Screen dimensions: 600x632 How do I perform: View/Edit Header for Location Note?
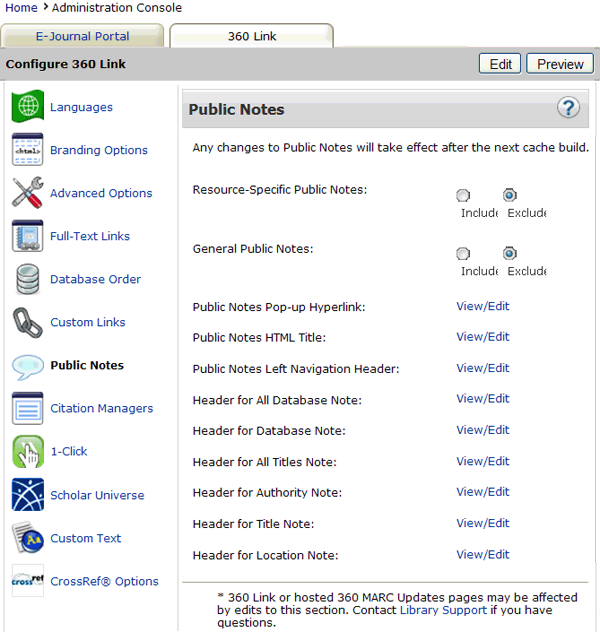point(483,555)
